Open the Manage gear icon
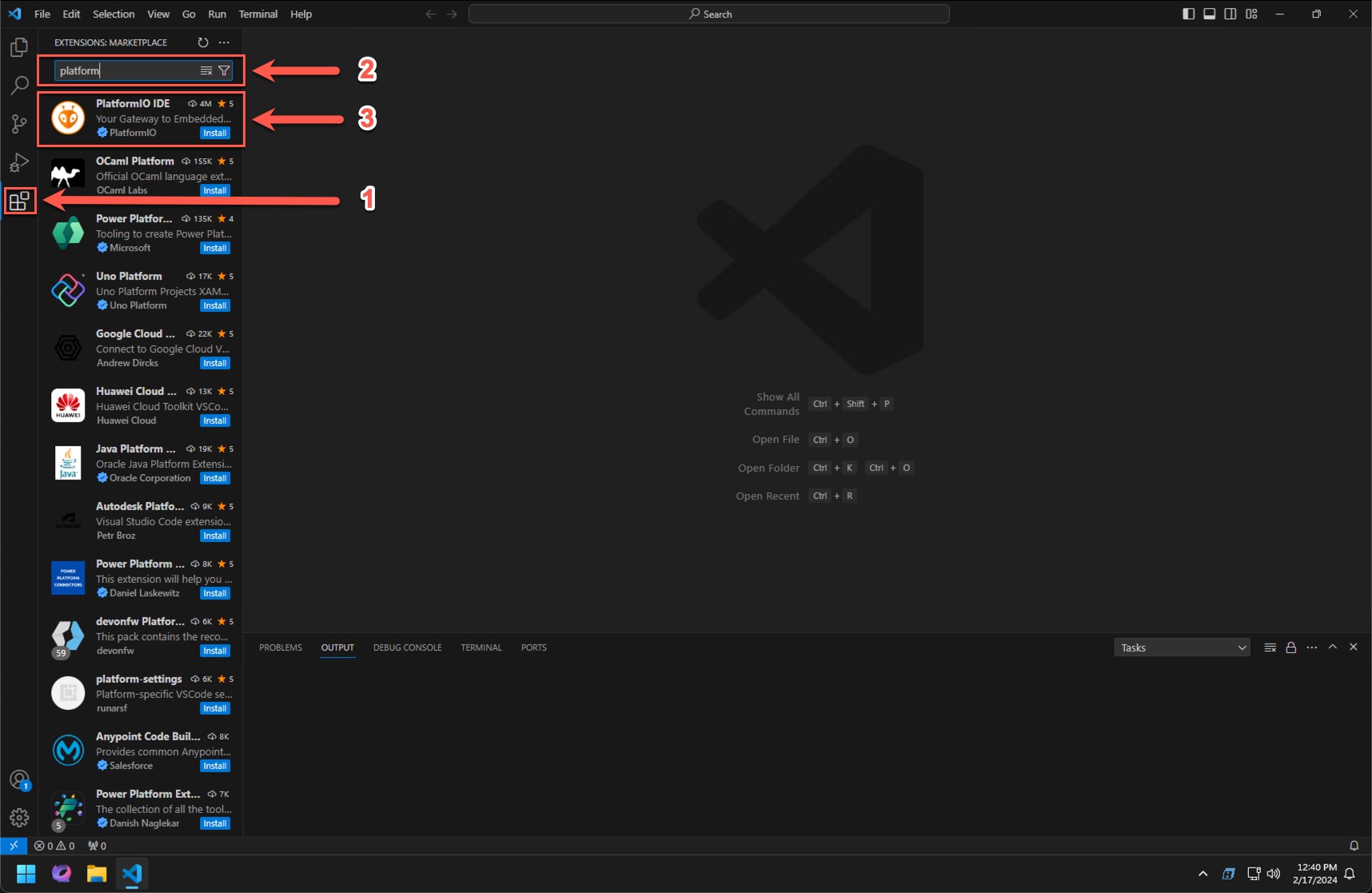Screen dimensions: 1372x893 [19, 817]
